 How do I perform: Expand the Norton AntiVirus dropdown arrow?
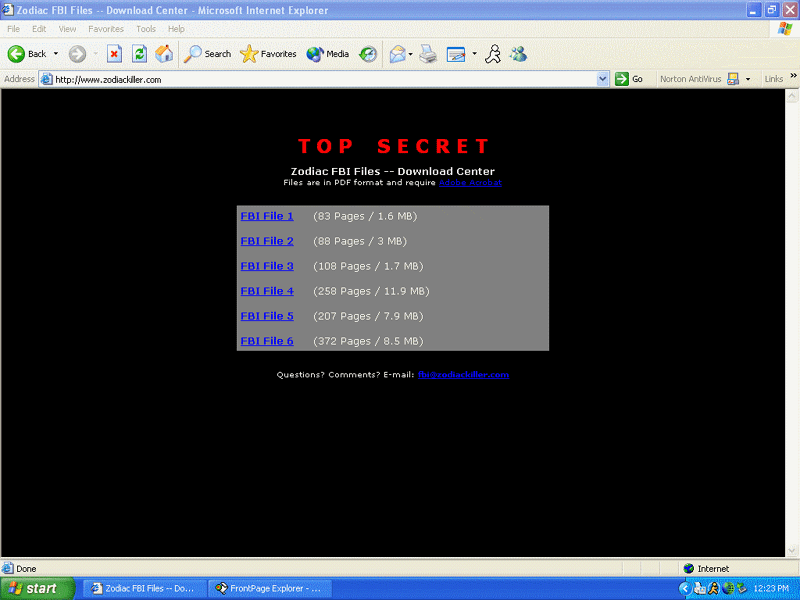point(748,79)
